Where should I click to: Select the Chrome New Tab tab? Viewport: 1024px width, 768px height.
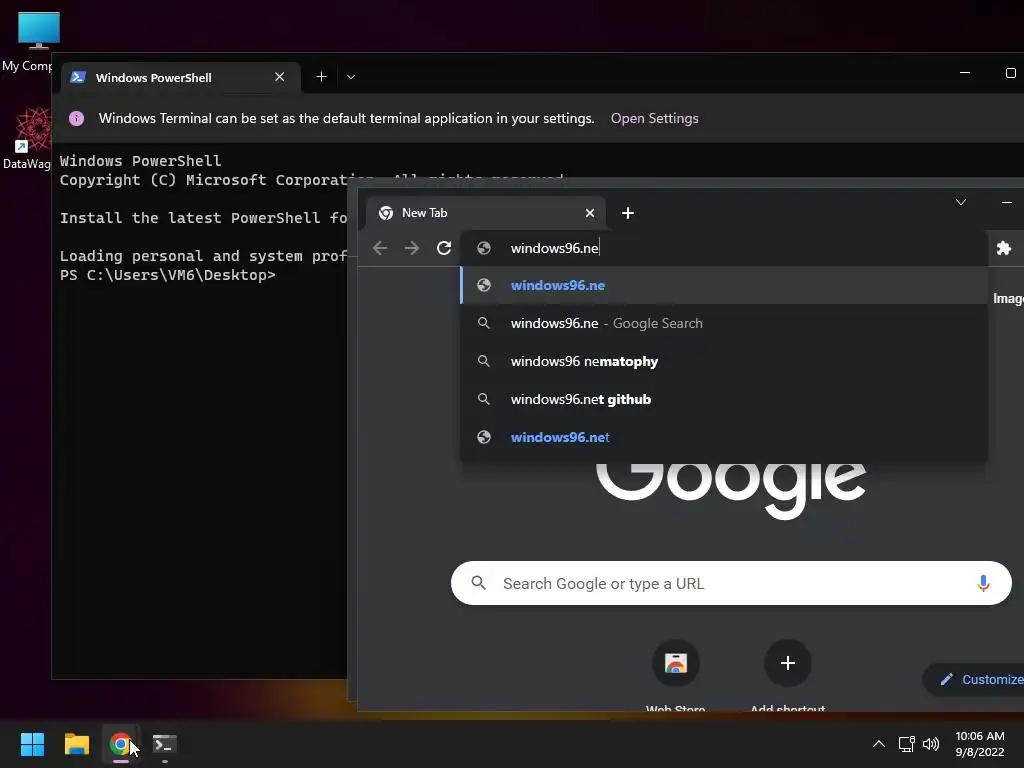point(485,213)
